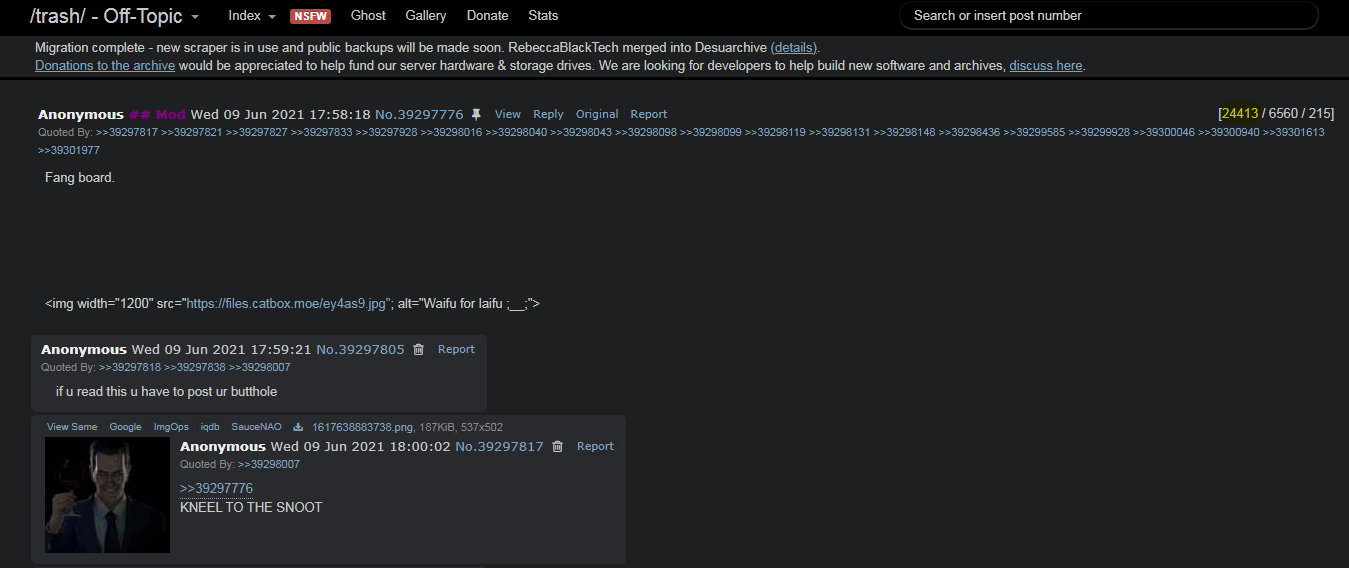Follow the >>39297776 quote link in reply

click(x=216, y=488)
